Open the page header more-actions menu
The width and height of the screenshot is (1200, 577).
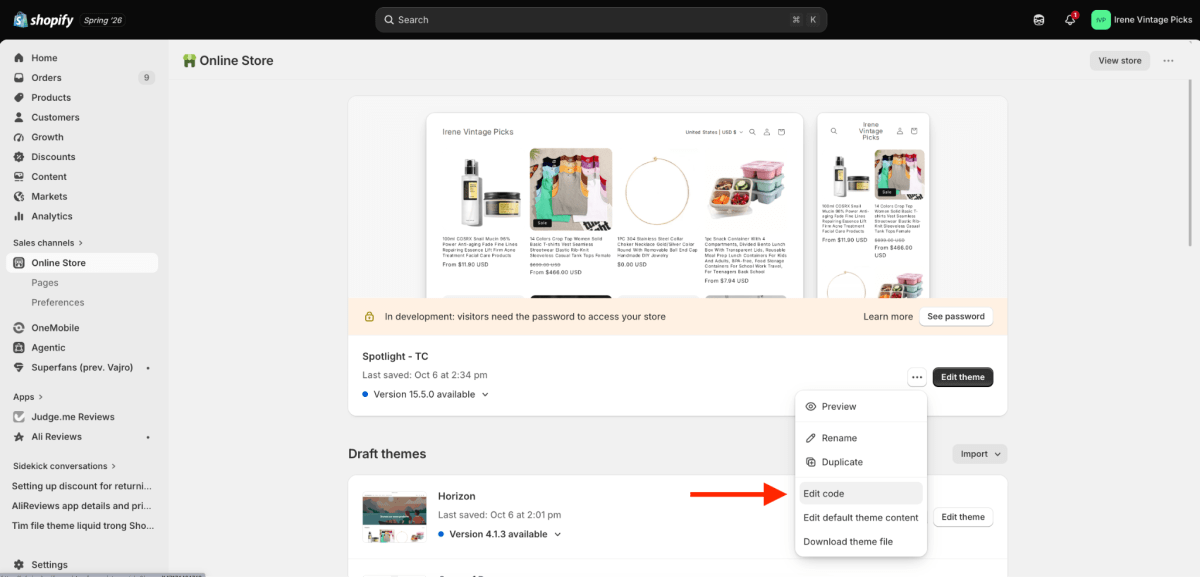tap(1168, 61)
